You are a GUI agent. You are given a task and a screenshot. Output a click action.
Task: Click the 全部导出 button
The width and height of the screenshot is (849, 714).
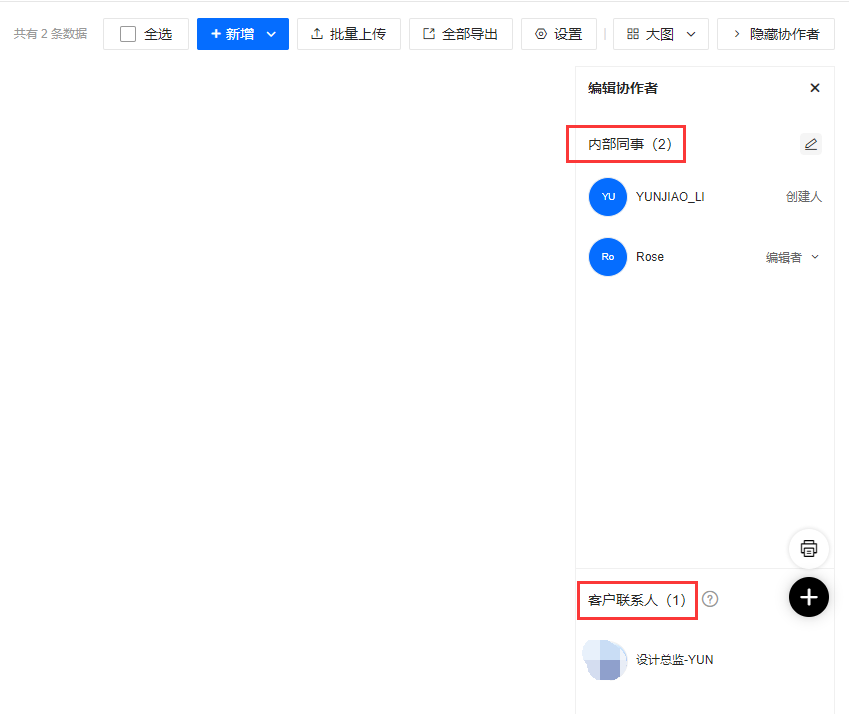pos(460,34)
